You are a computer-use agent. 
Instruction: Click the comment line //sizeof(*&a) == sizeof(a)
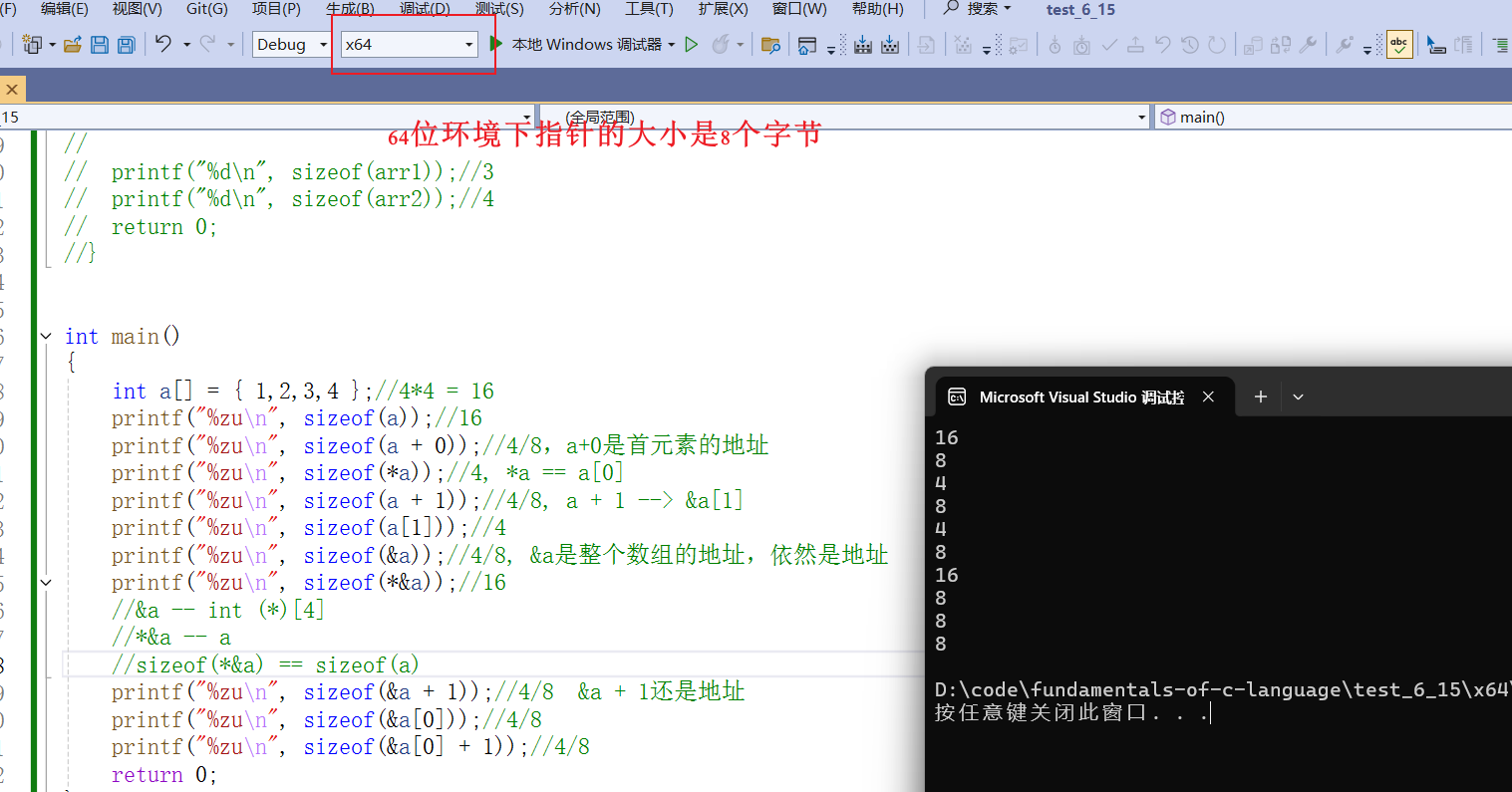click(x=265, y=665)
